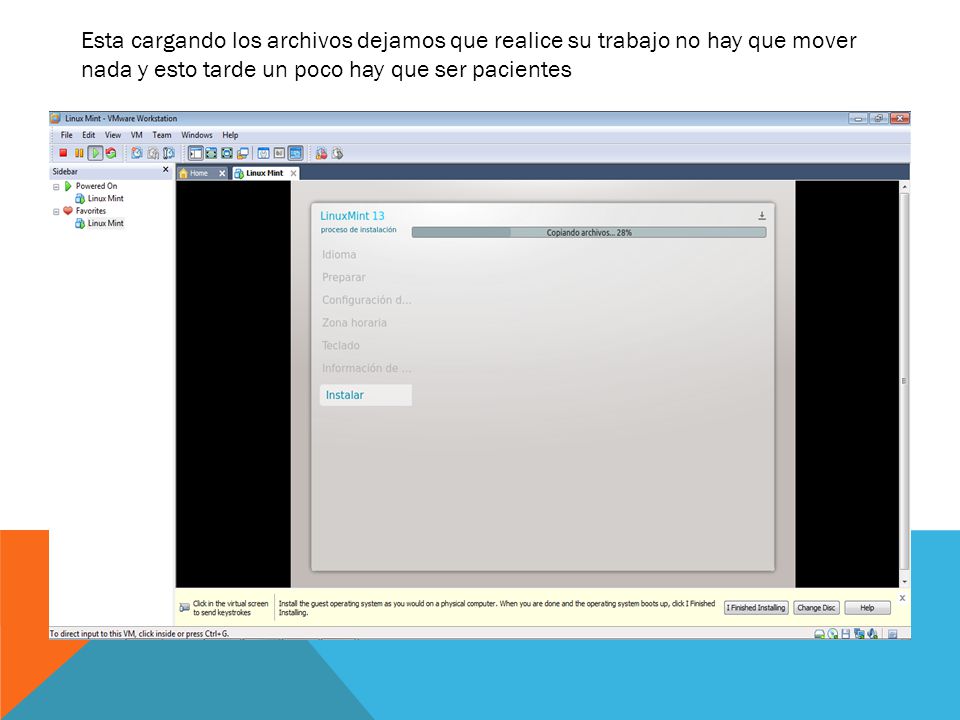Click the Zona horaria installer step
The width and height of the screenshot is (960, 720).
click(354, 323)
